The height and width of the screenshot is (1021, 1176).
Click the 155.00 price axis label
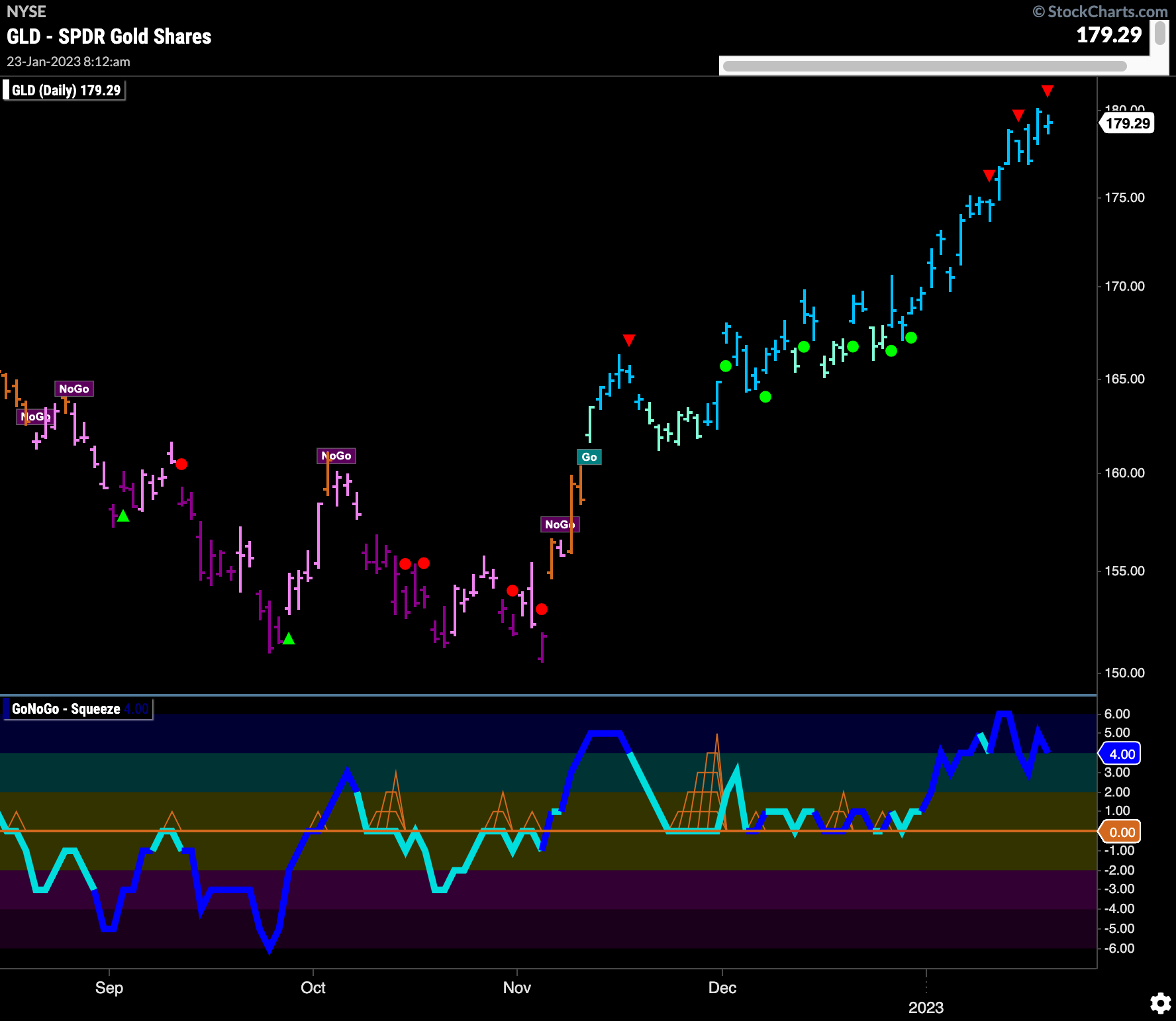[x=1124, y=571]
